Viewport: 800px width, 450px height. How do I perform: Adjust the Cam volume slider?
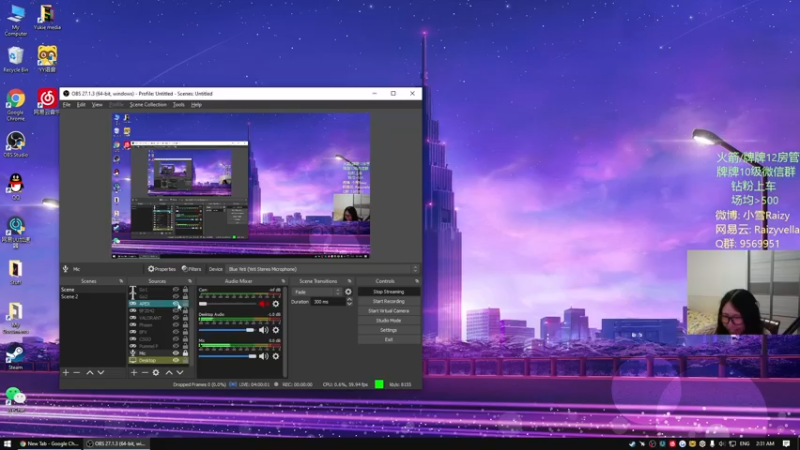227,304
